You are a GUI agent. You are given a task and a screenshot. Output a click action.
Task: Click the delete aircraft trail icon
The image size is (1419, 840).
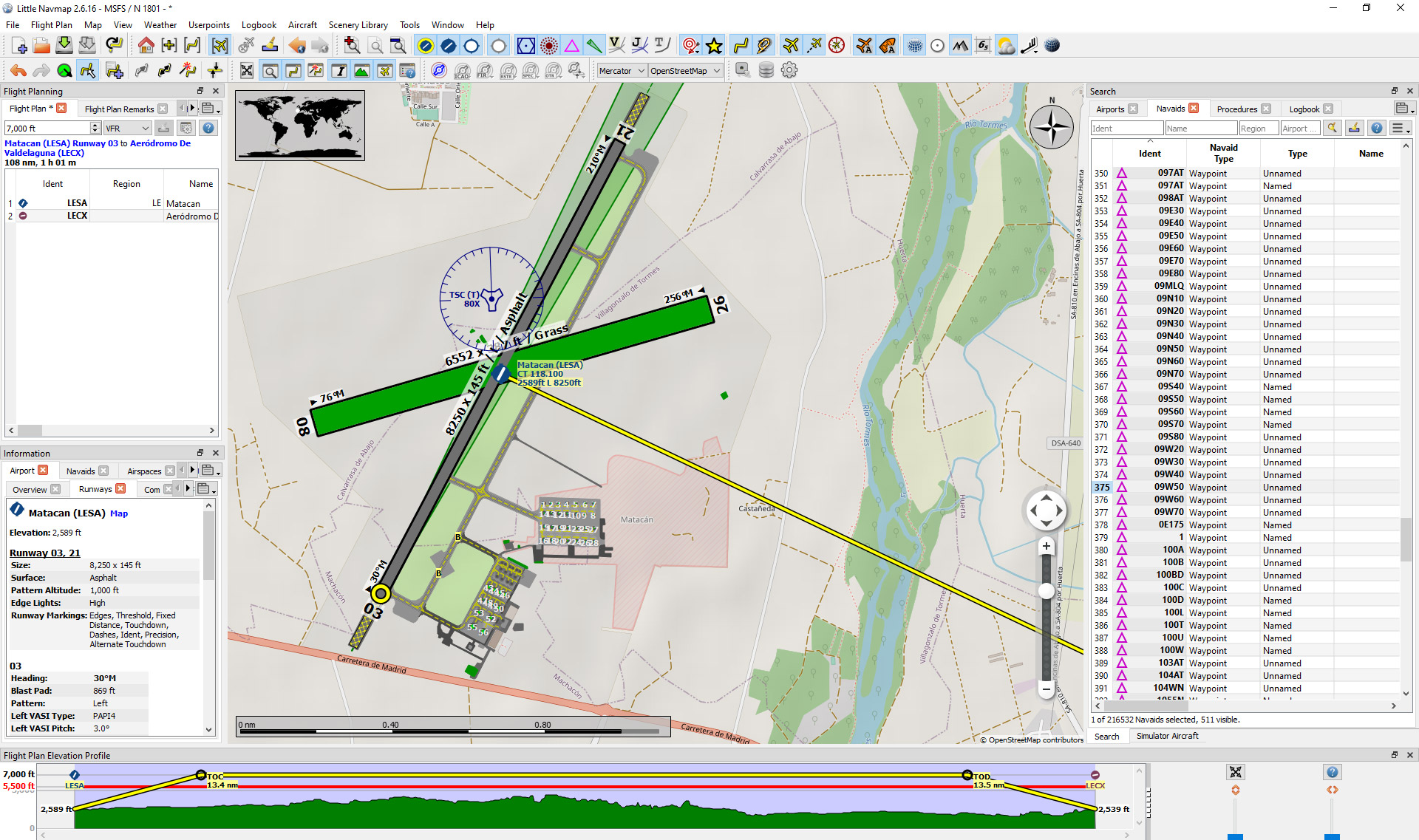(x=246, y=46)
